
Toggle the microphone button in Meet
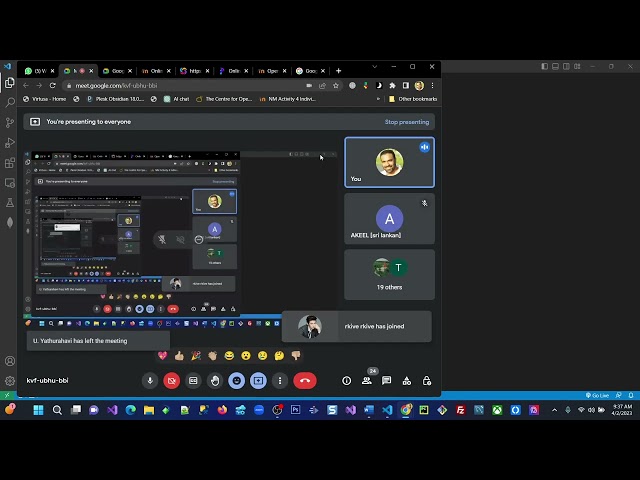150,380
